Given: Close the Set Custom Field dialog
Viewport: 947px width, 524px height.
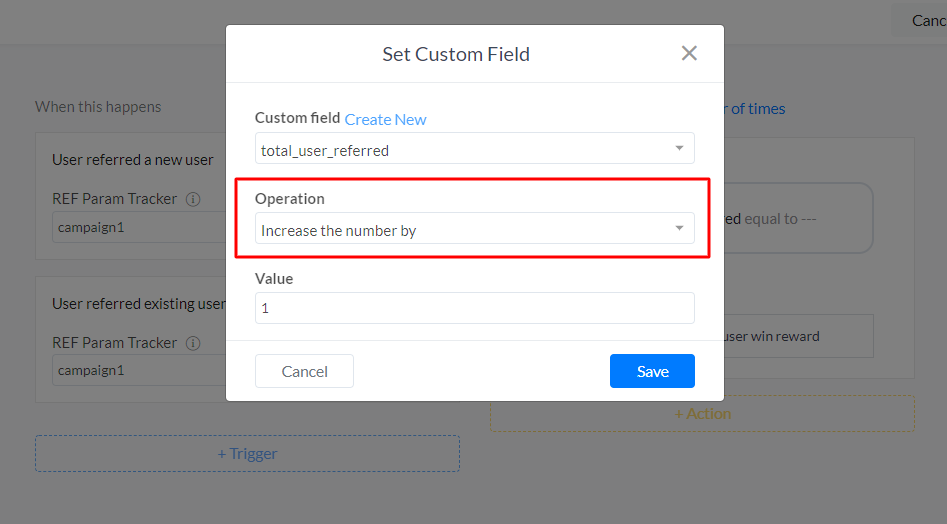Looking at the screenshot, I should click(x=689, y=54).
